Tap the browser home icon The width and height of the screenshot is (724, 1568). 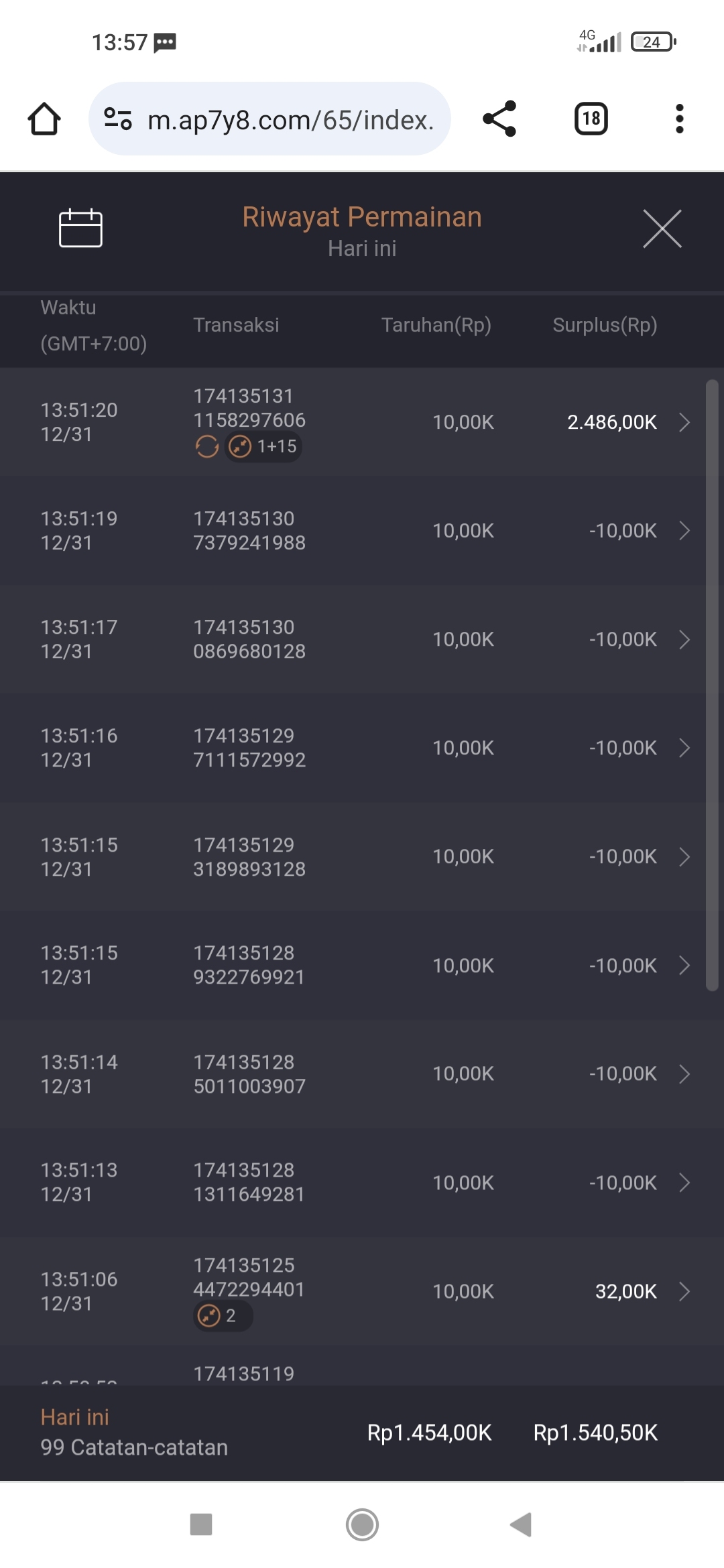click(44, 119)
